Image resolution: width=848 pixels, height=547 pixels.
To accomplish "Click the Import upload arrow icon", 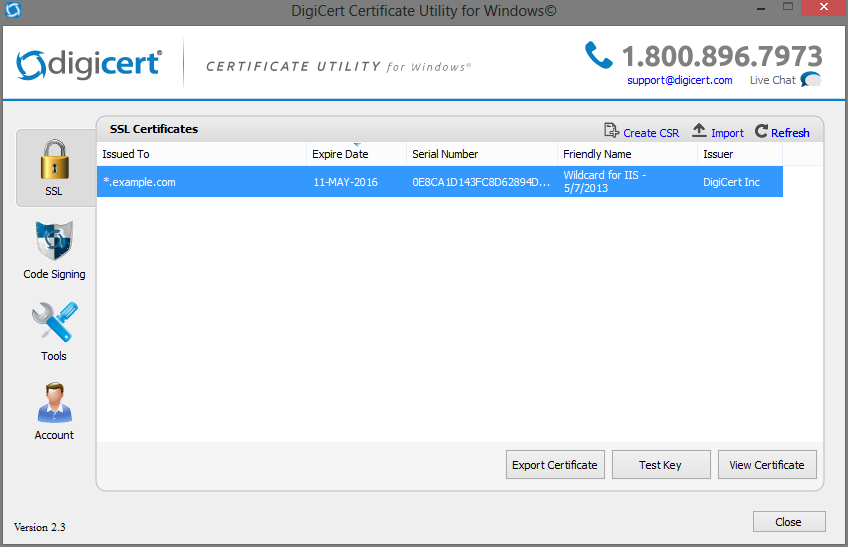I will tap(699, 130).
